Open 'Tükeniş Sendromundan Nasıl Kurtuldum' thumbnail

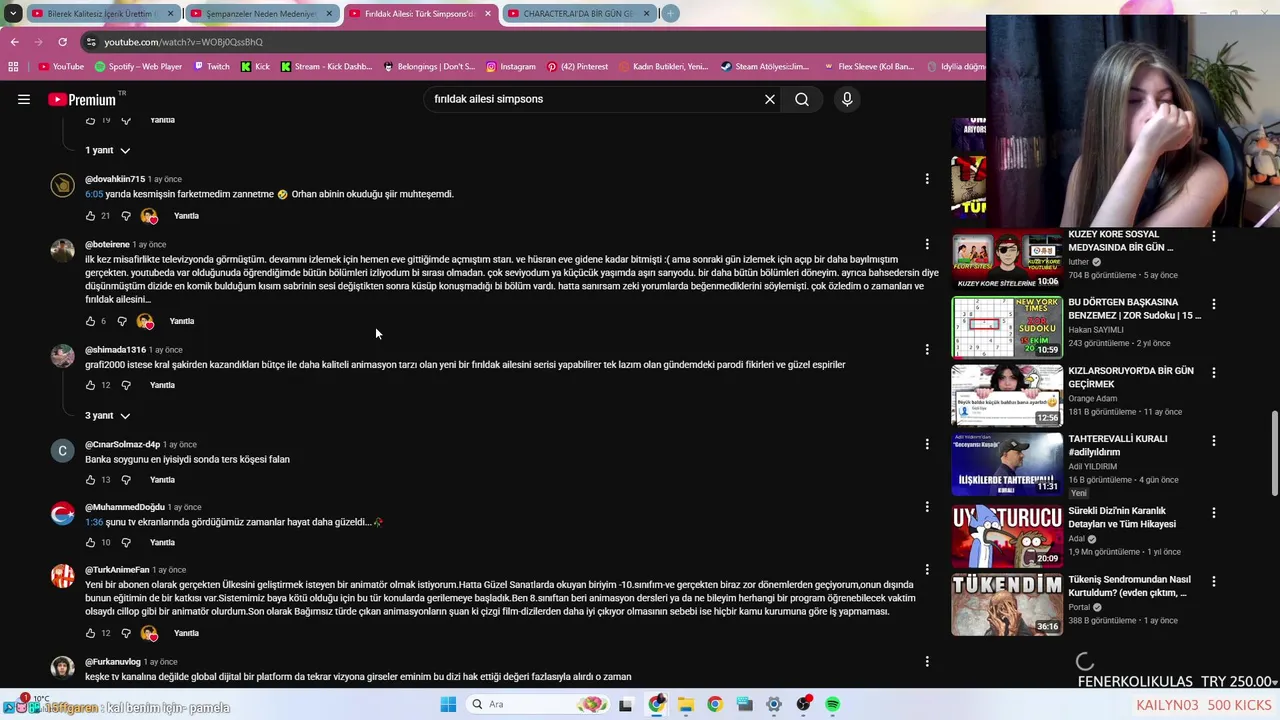point(1007,604)
